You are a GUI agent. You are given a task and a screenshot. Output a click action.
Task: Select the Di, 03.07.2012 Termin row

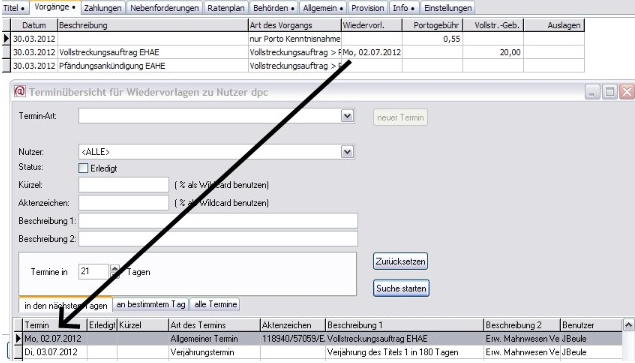tap(318, 352)
